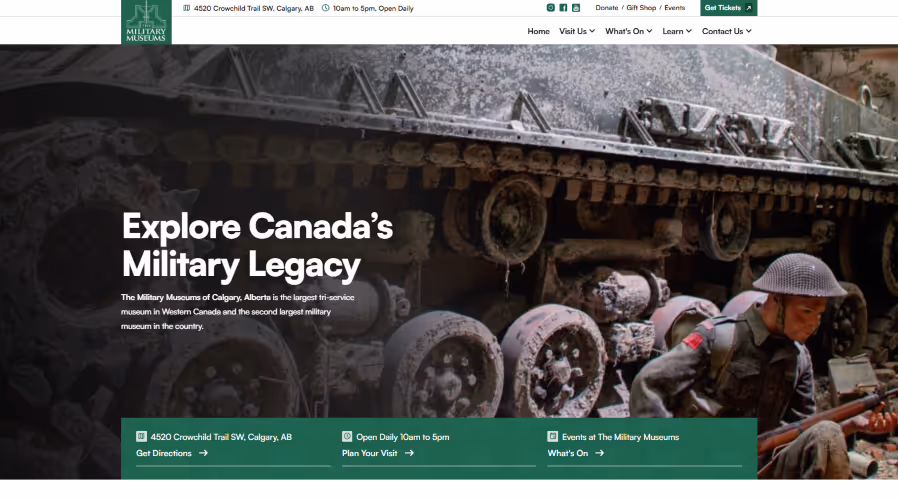
Task: Click the calendar icon beside Events at The Military Museums
Action: click(553, 436)
